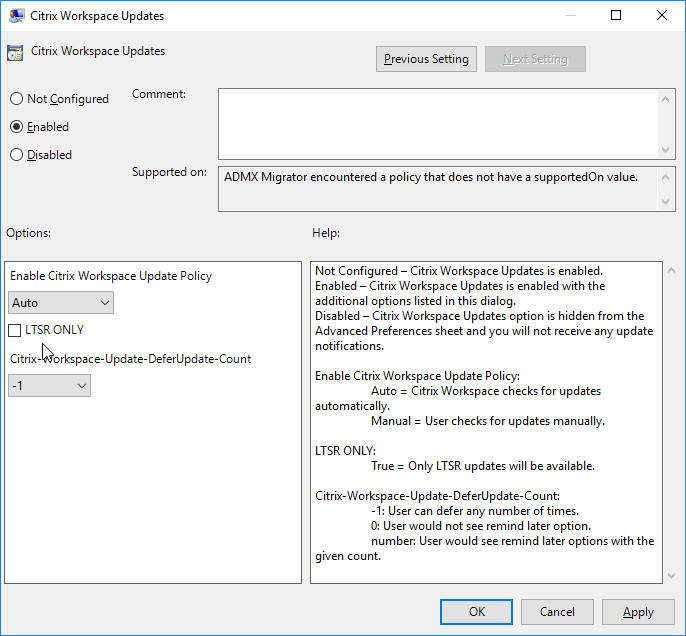Cancel the policy changes
The image size is (686, 636).
click(557, 612)
